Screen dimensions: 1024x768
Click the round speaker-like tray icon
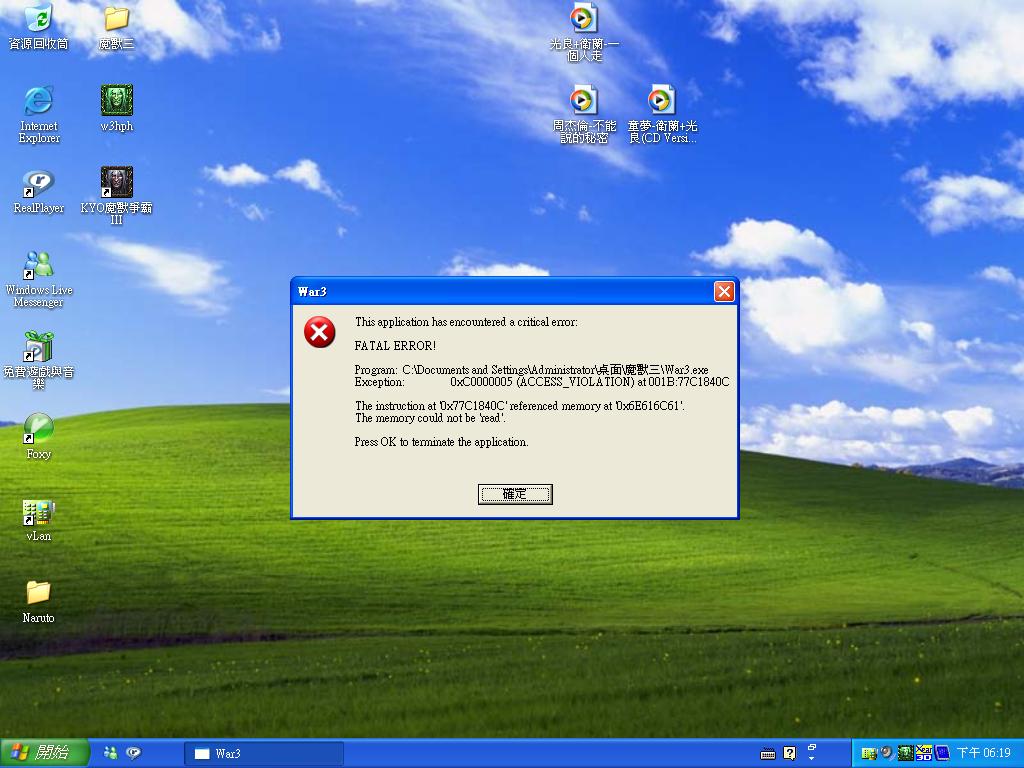886,753
